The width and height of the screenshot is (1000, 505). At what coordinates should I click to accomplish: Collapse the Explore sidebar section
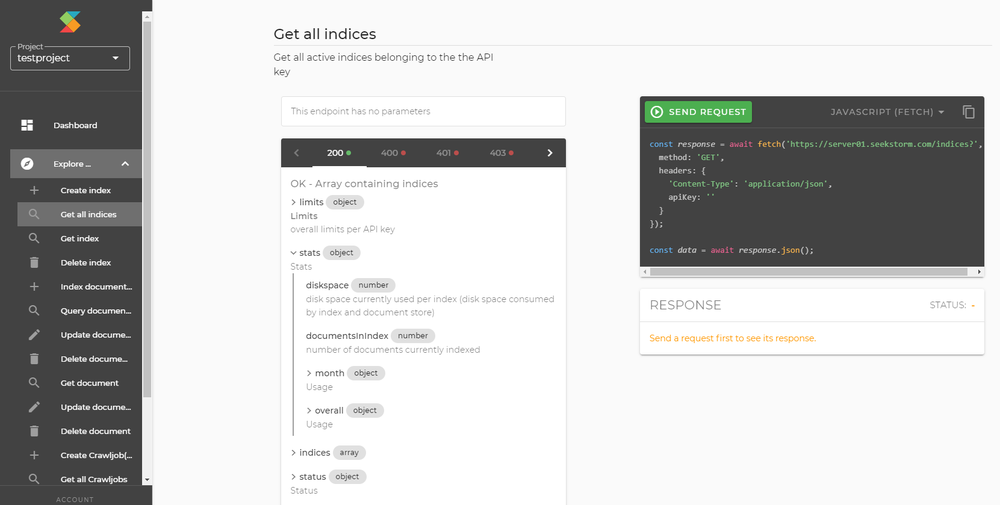125,164
